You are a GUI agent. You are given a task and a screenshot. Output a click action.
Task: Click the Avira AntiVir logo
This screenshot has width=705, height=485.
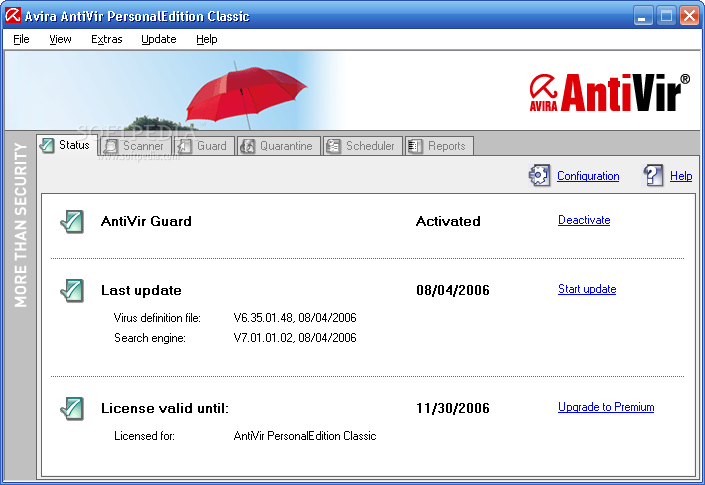click(608, 93)
